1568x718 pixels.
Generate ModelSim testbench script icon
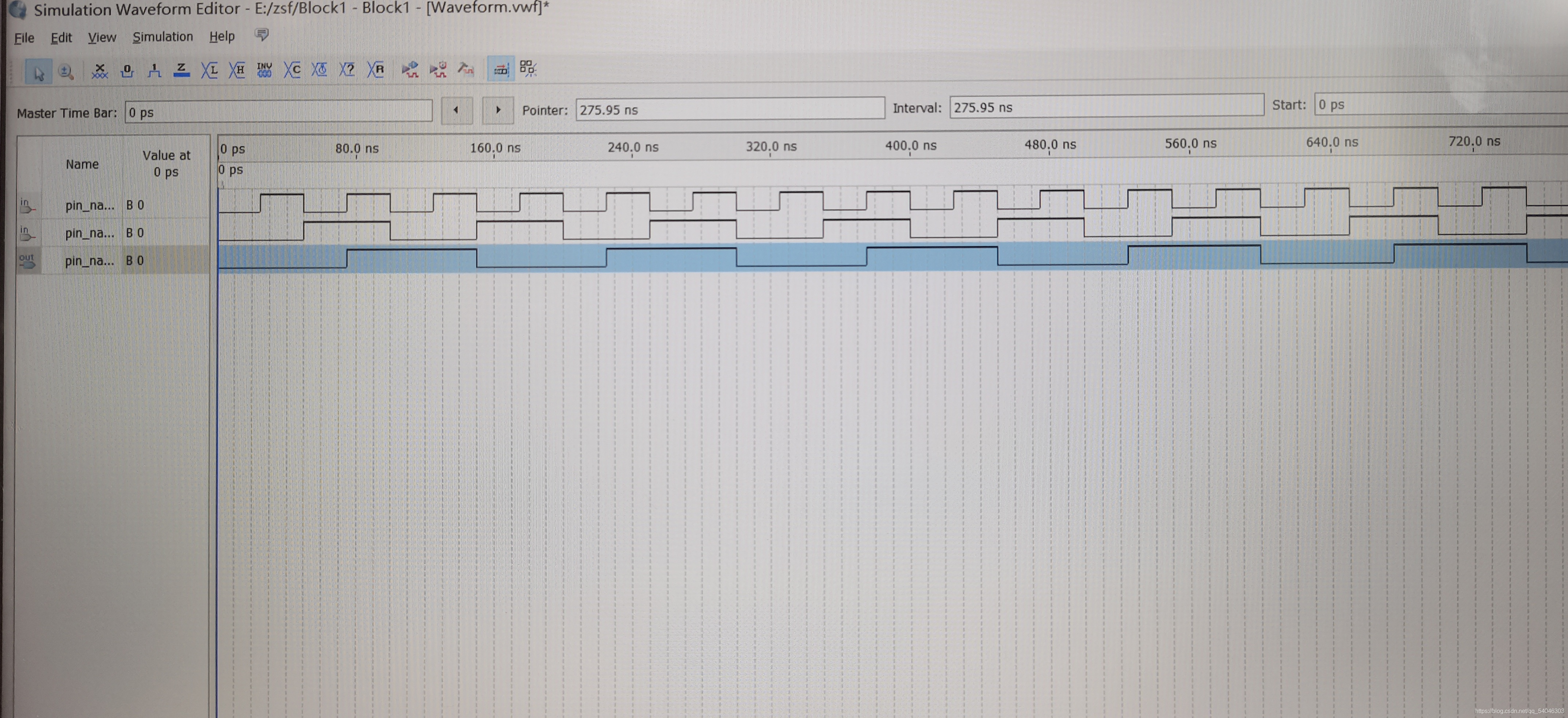click(466, 68)
